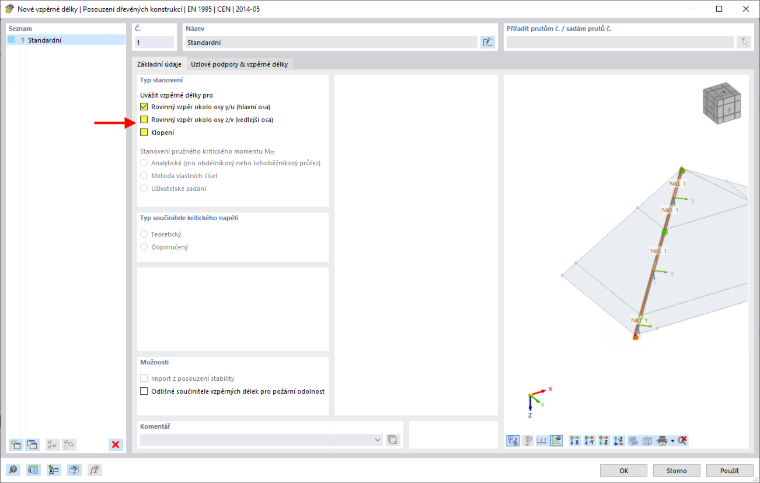Click the edit name icon beside Název
The height and width of the screenshot is (483, 760).
pyautogui.click(x=487, y=42)
